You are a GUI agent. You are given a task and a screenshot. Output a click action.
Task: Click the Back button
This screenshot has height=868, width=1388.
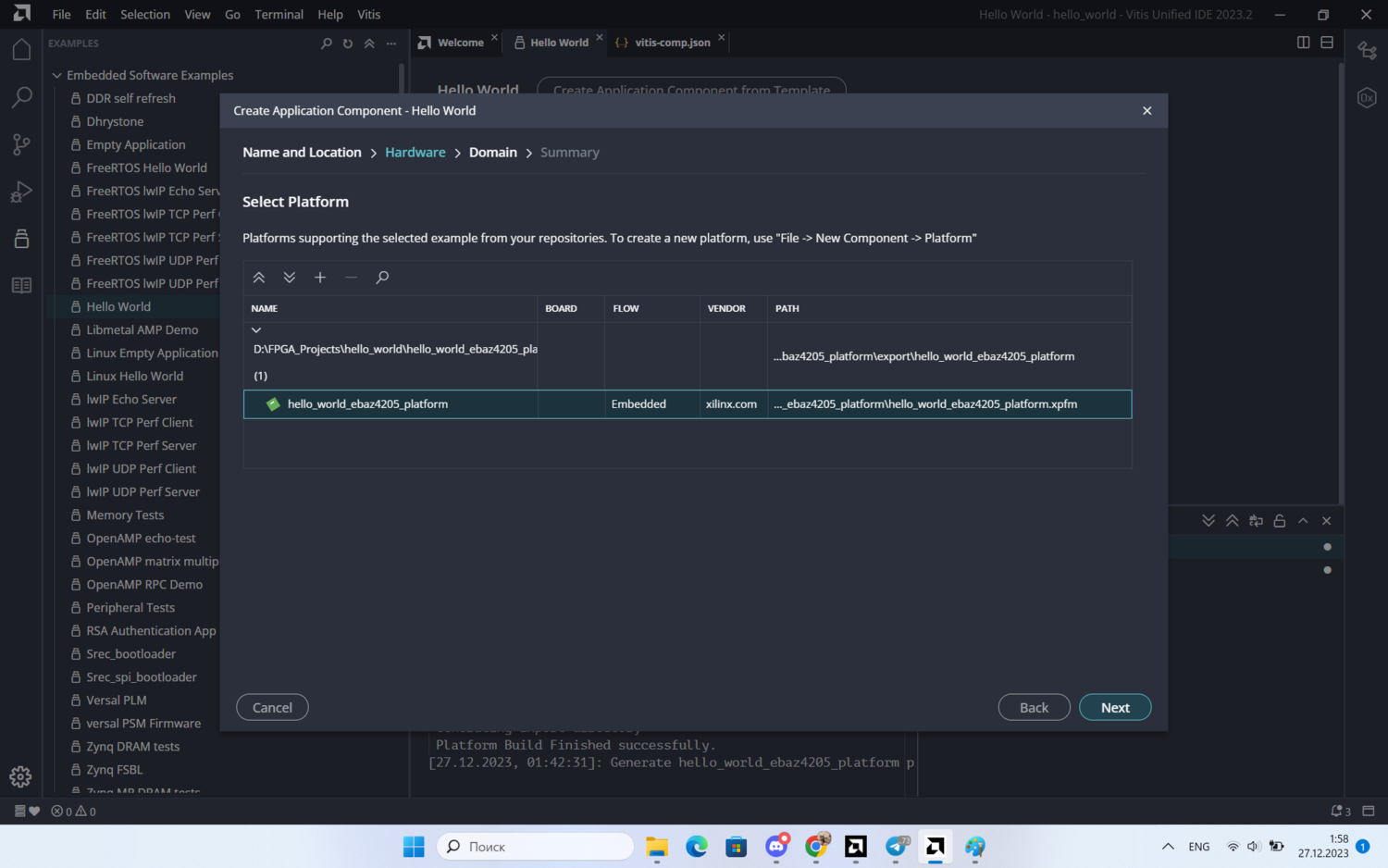click(1034, 708)
